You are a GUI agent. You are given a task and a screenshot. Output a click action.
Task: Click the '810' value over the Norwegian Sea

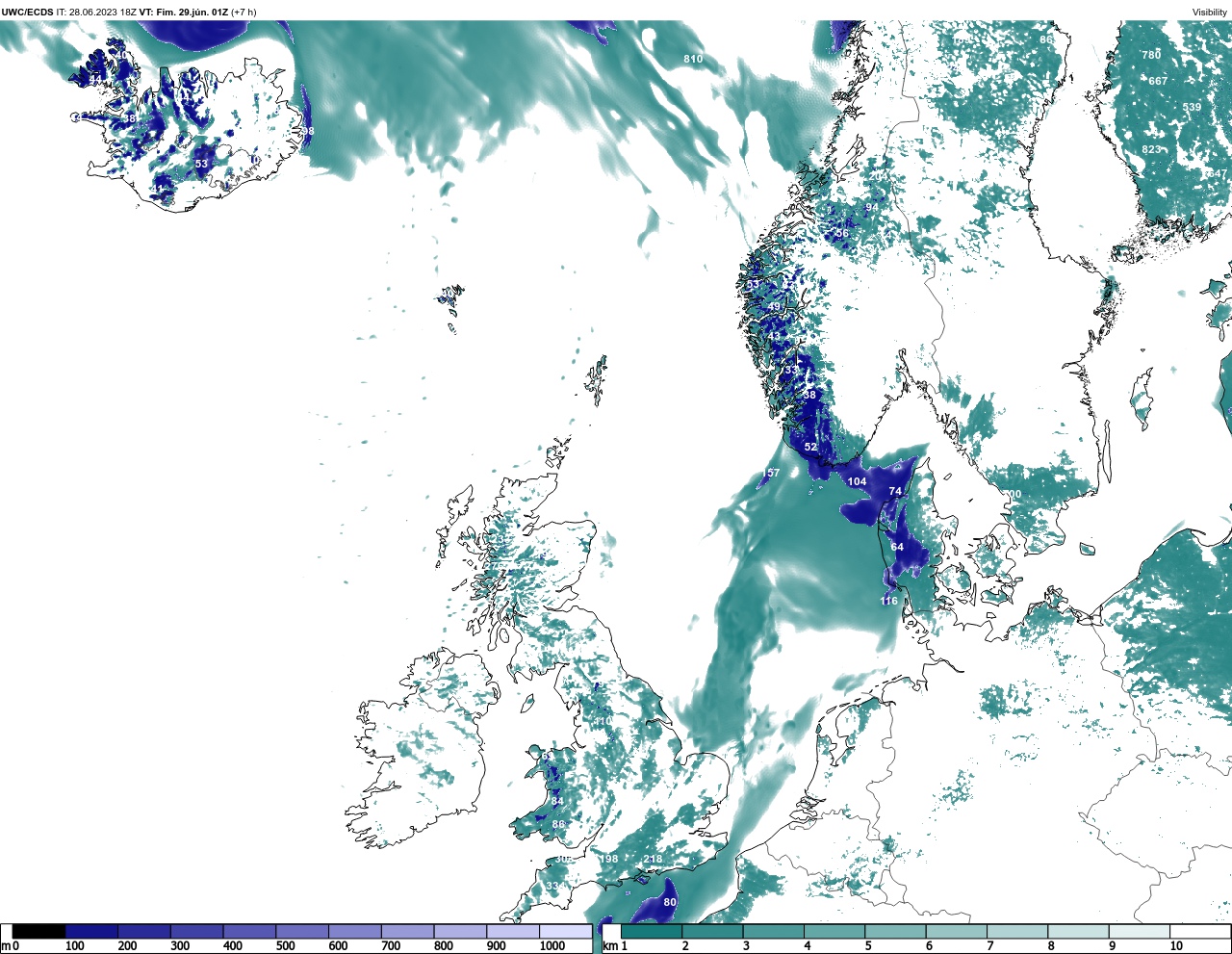tap(693, 59)
